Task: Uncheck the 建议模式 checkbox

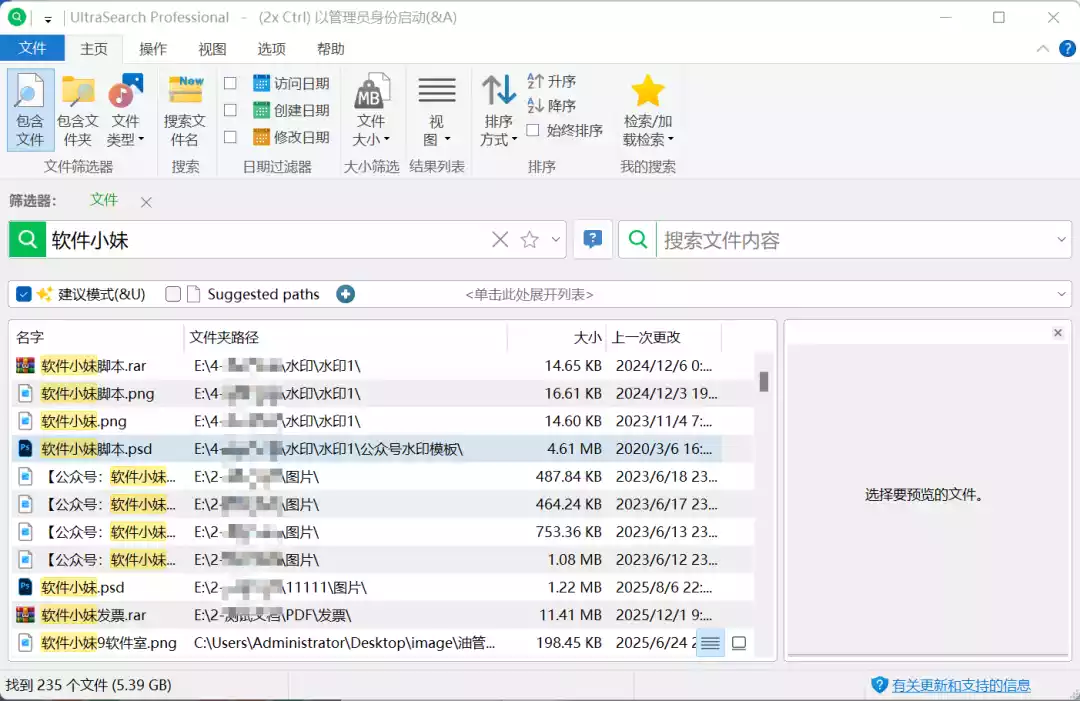Action: pos(24,294)
